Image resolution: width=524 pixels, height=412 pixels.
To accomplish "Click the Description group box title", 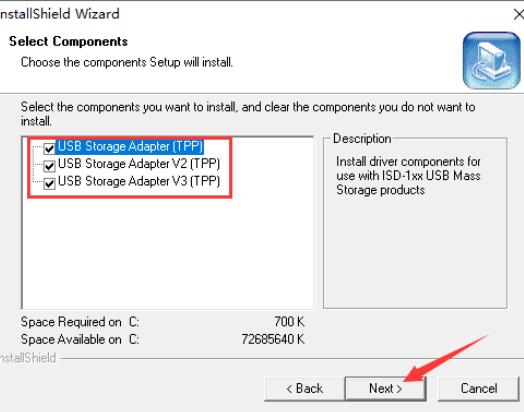I will point(362,139).
